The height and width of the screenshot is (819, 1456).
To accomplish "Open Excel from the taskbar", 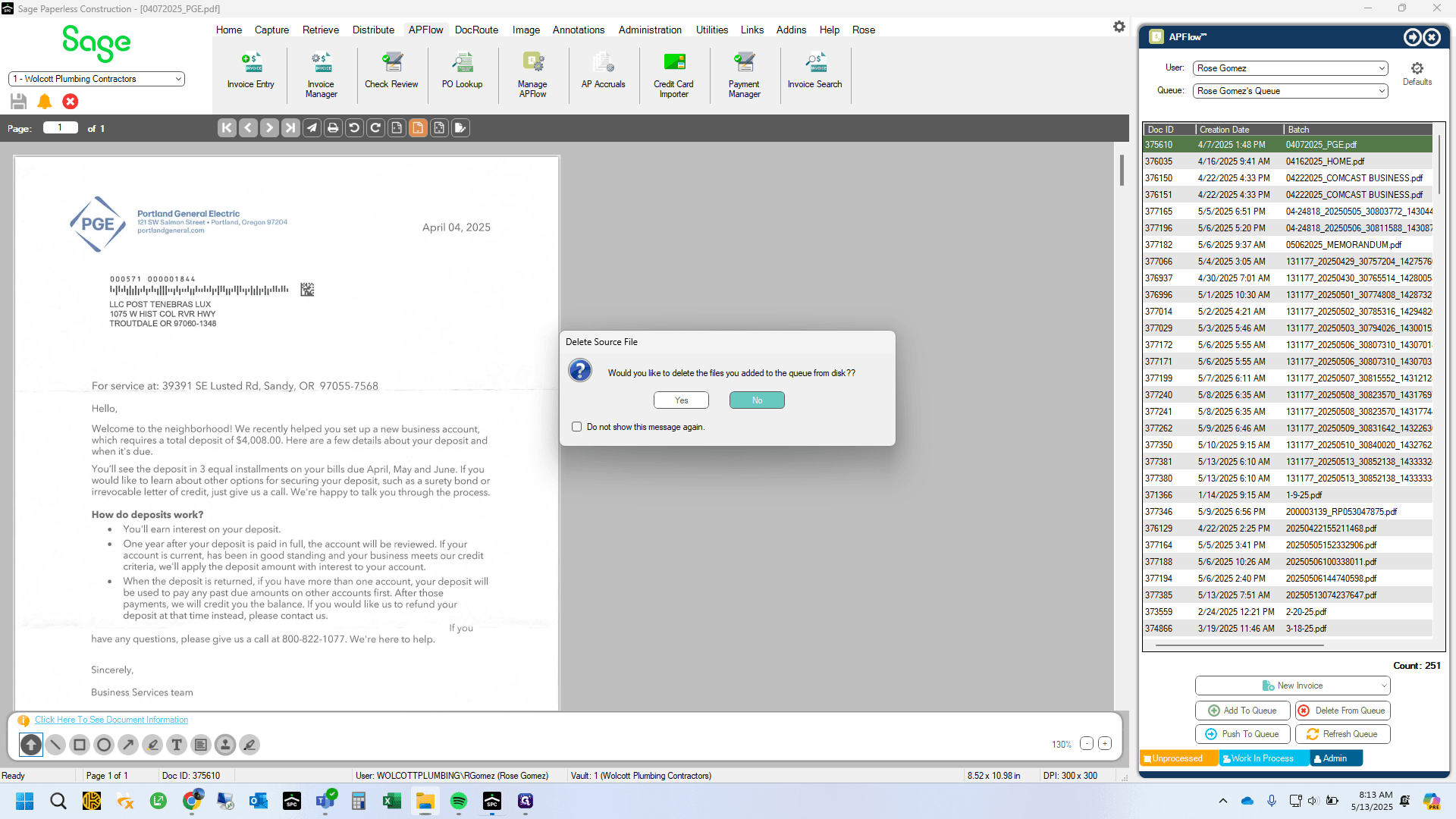I will tap(392, 801).
